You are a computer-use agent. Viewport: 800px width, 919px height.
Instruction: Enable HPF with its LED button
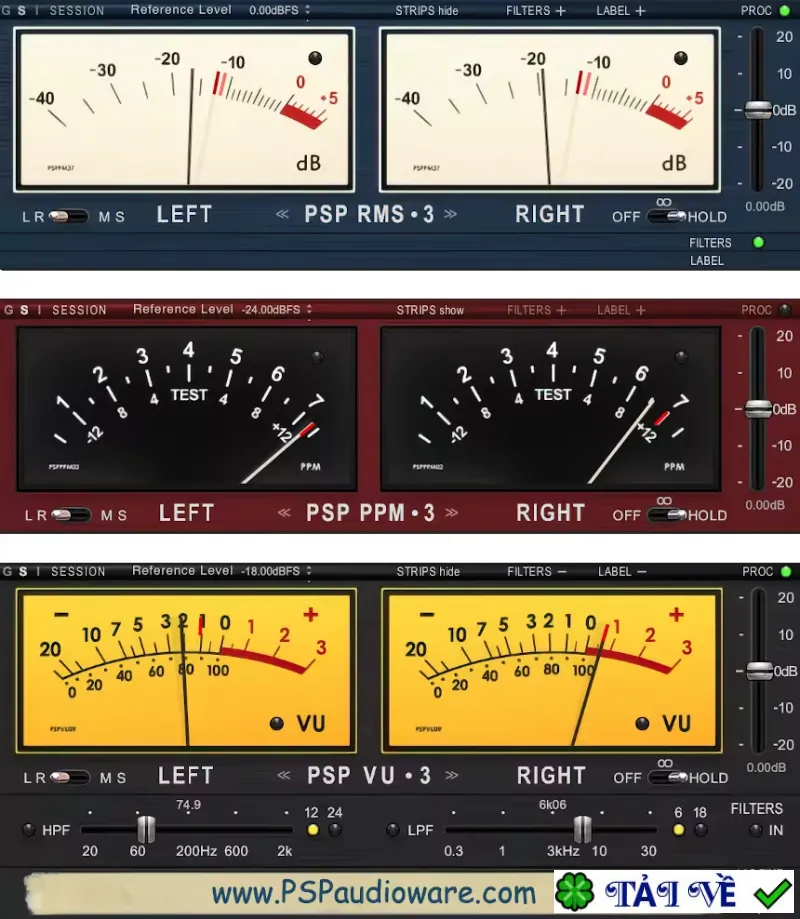28,830
